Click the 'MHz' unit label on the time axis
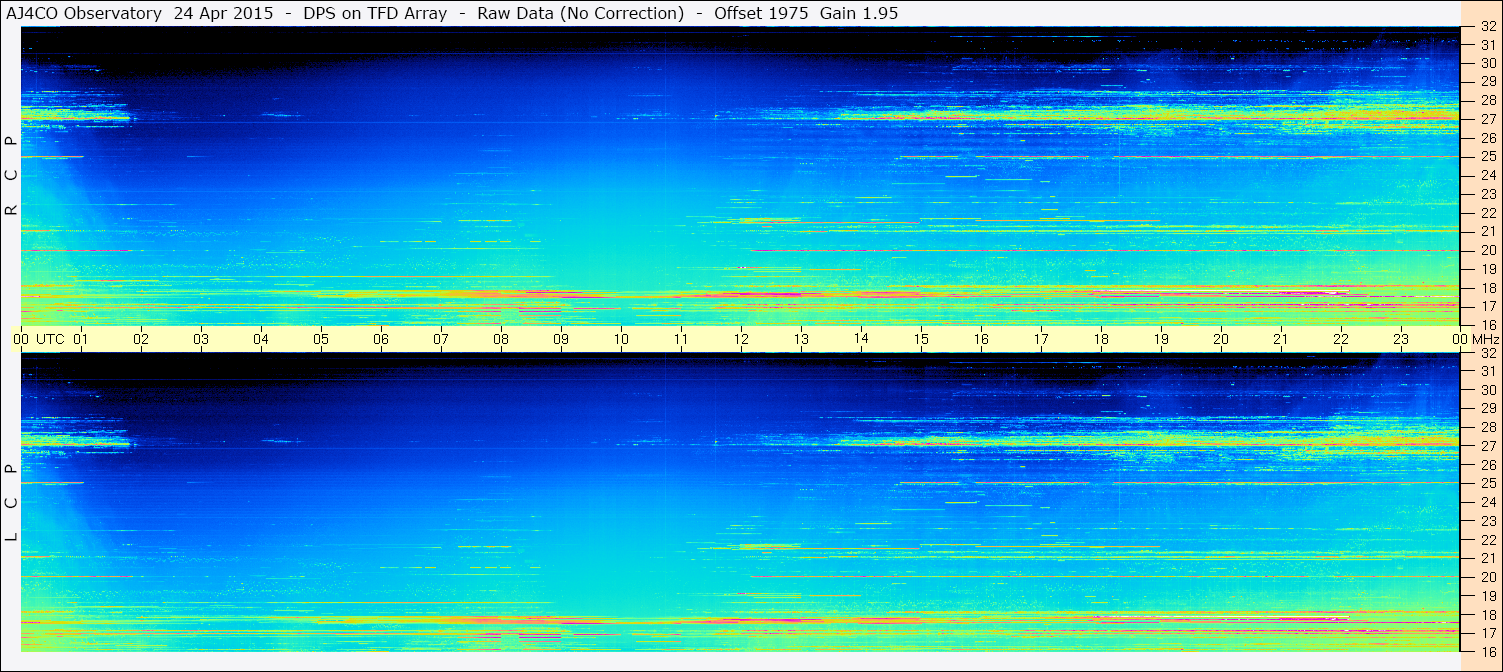Screen dimensions: 1503x672 tap(1484, 339)
